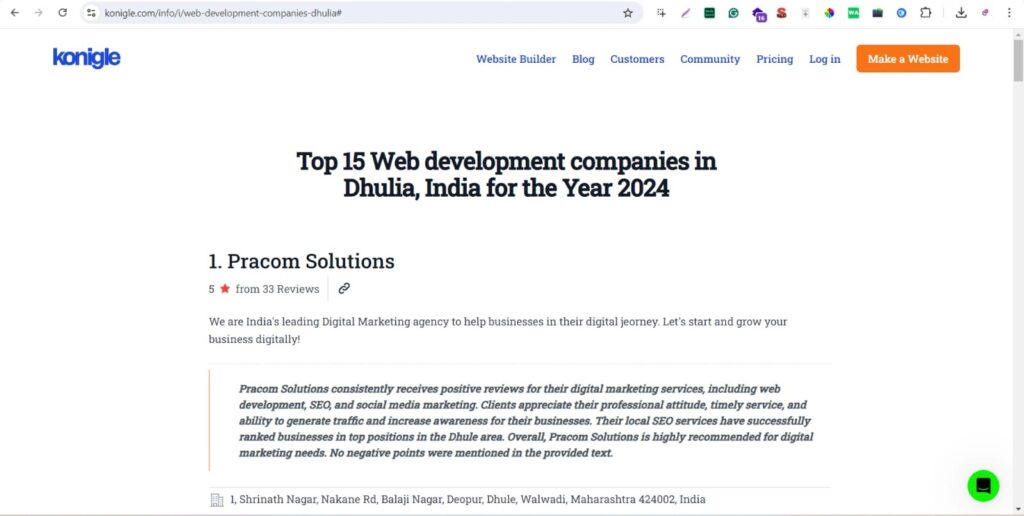1024x516 pixels.
Task: Open Pracom Solutions website link icon
Action: tap(344, 288)
